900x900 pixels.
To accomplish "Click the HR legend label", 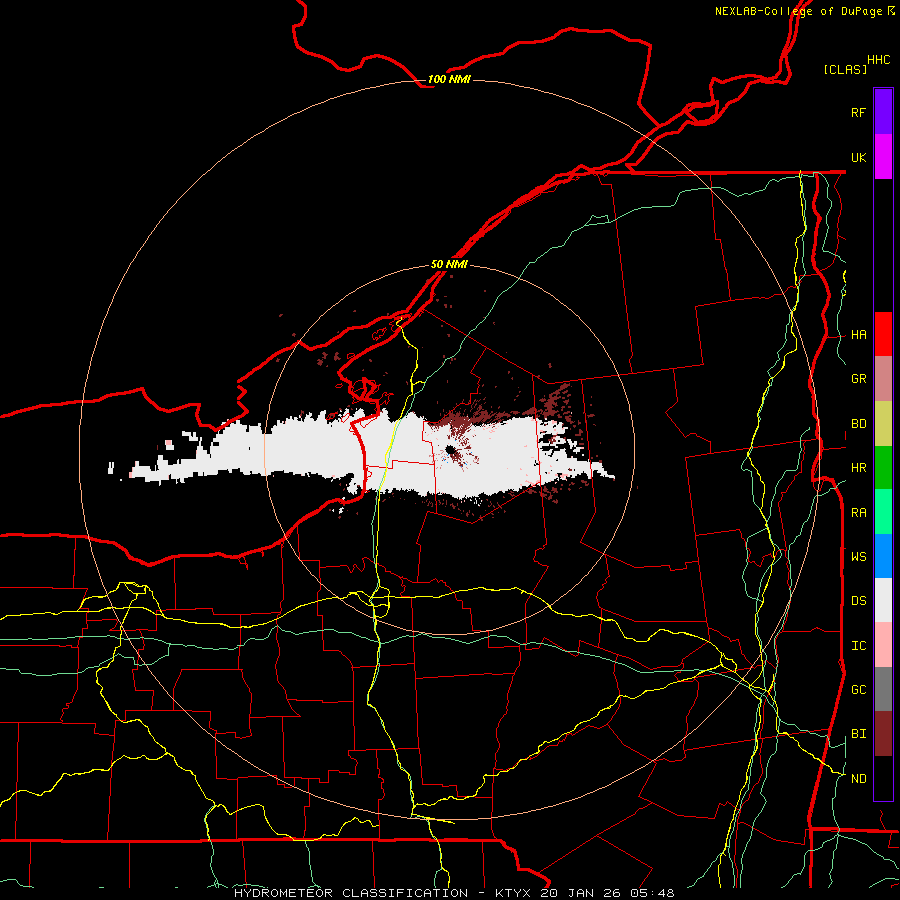I will (858, 468).
